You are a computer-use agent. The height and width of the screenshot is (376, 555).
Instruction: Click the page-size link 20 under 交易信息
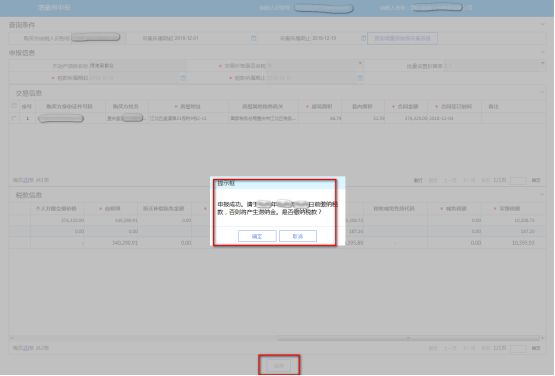tap(26, 180)
